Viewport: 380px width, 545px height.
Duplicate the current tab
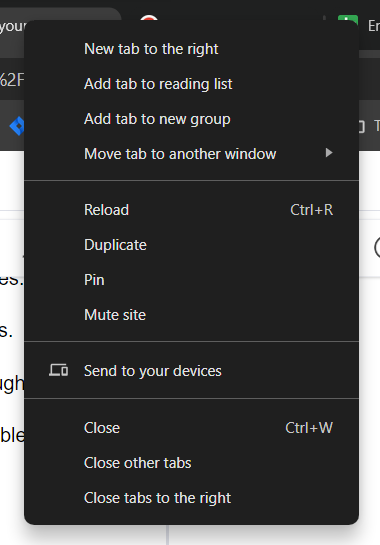point(191,245)
